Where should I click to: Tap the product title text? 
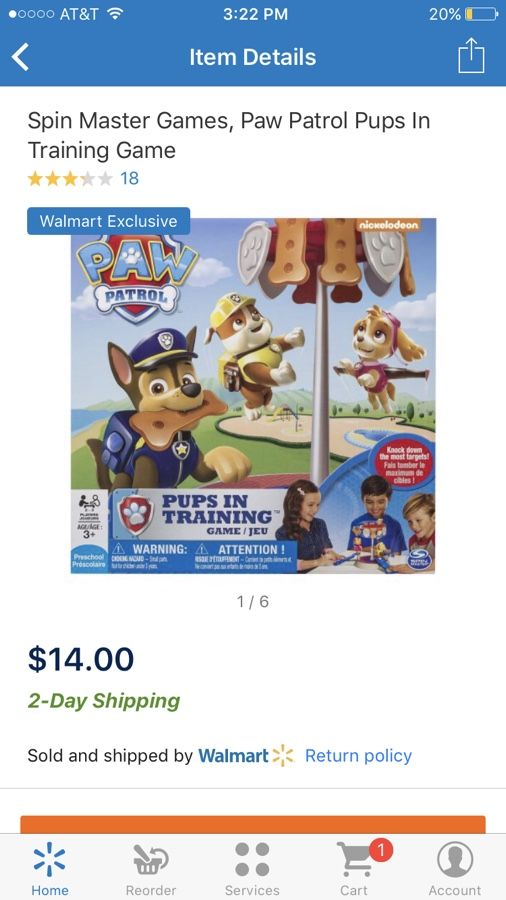228,135
